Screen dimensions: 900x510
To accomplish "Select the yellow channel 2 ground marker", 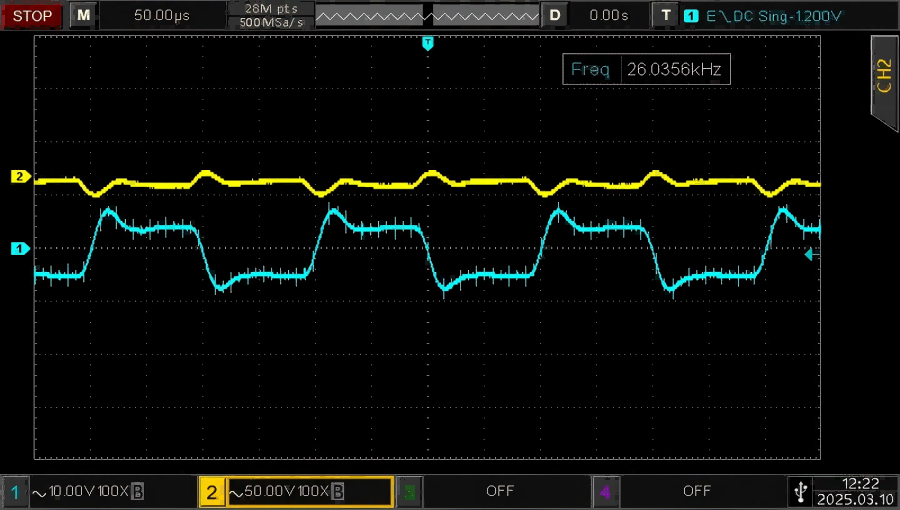I will point(20,177).
